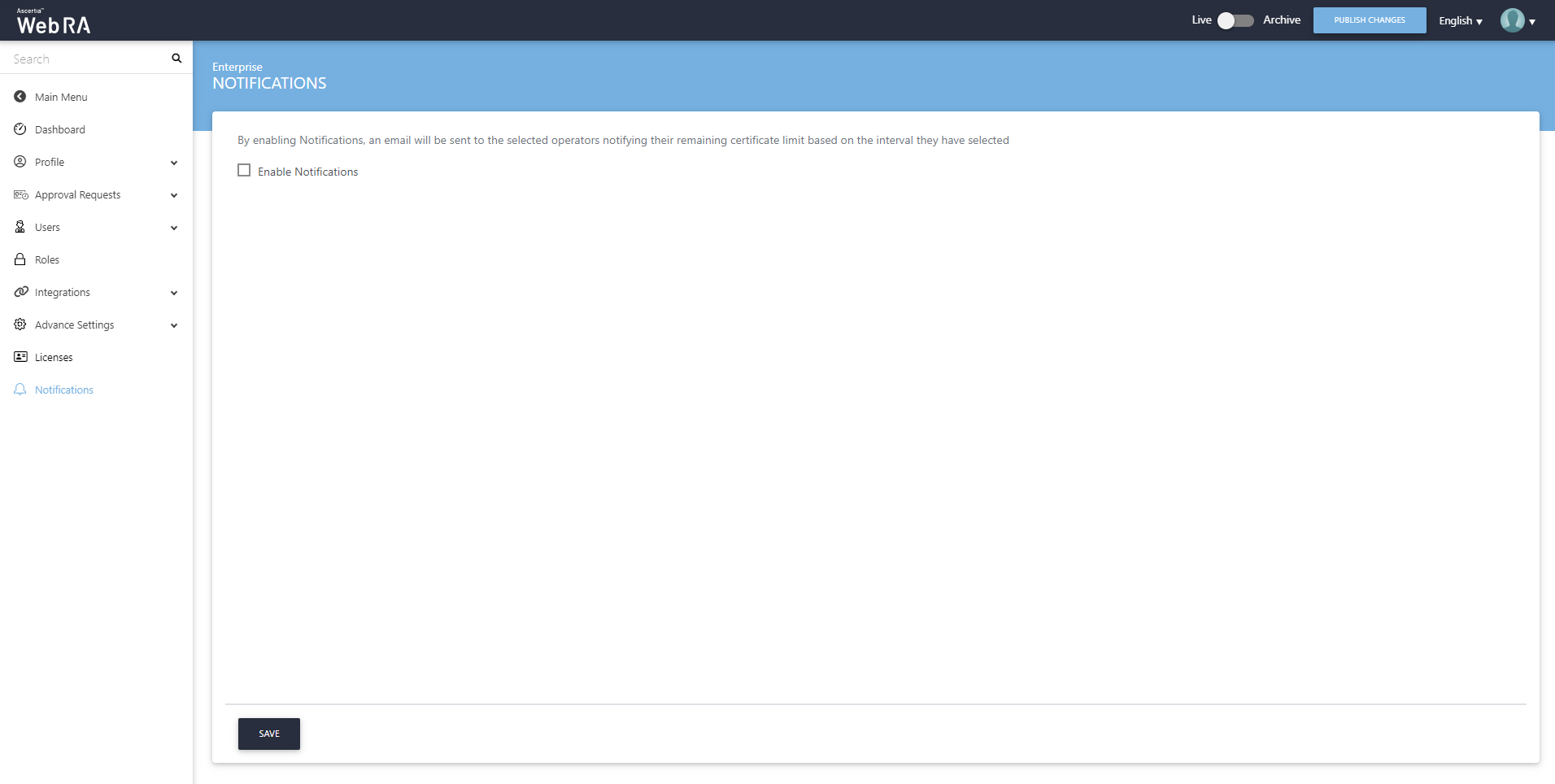
Task: Check the Enable Notifications checkbox
Action: point(244,170)
